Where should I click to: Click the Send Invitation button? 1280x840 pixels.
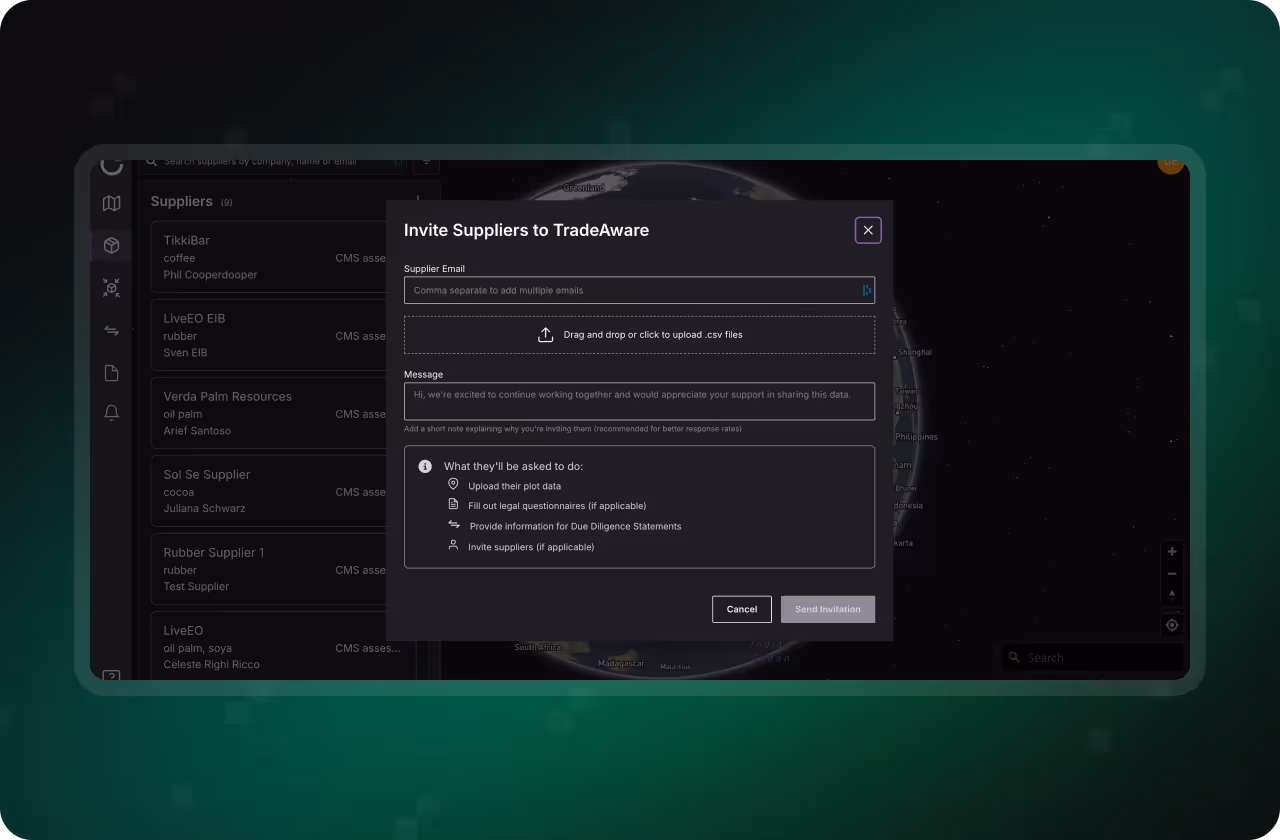(x=828, y=609)
